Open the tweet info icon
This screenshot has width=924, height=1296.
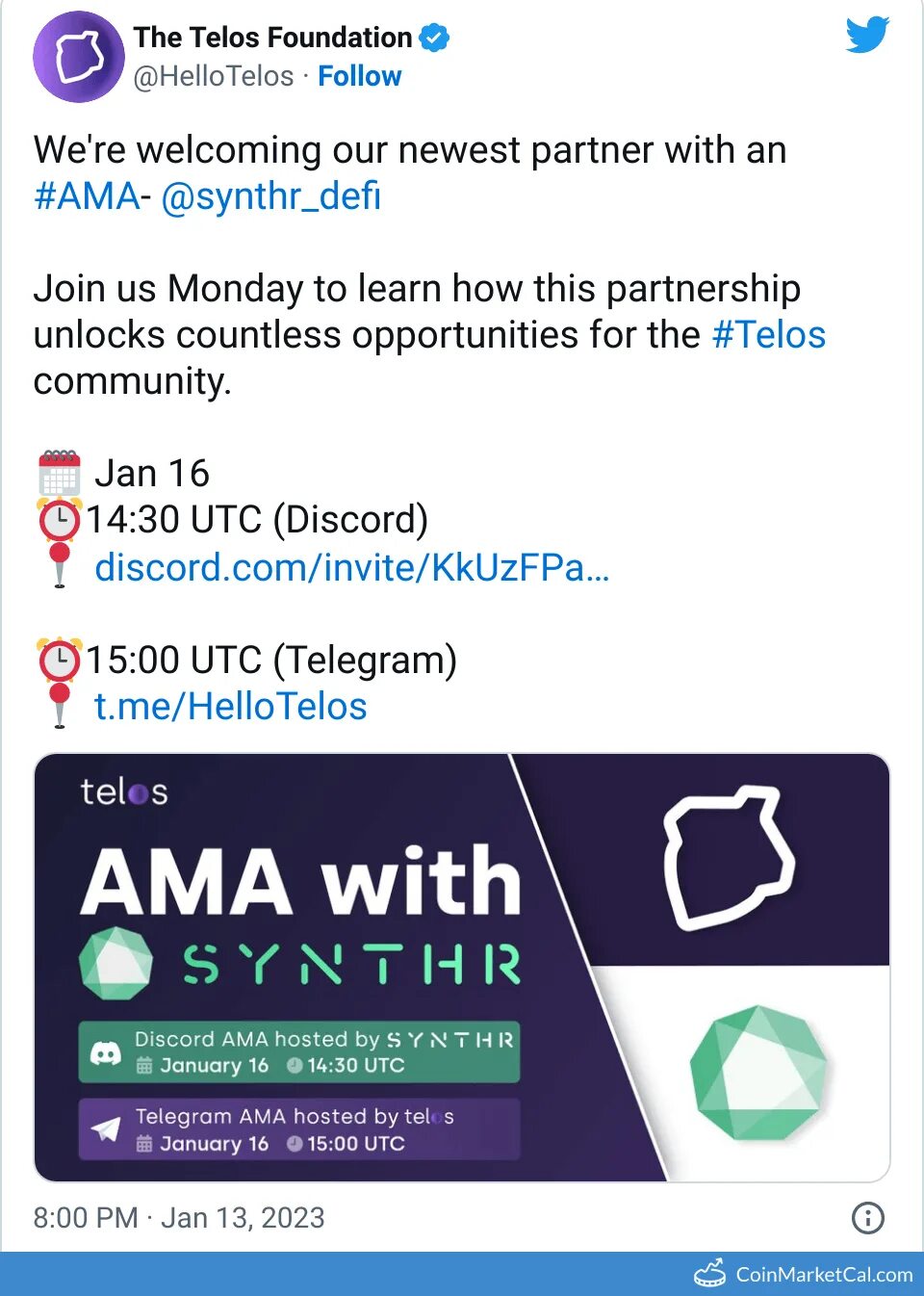(868, 1218)
